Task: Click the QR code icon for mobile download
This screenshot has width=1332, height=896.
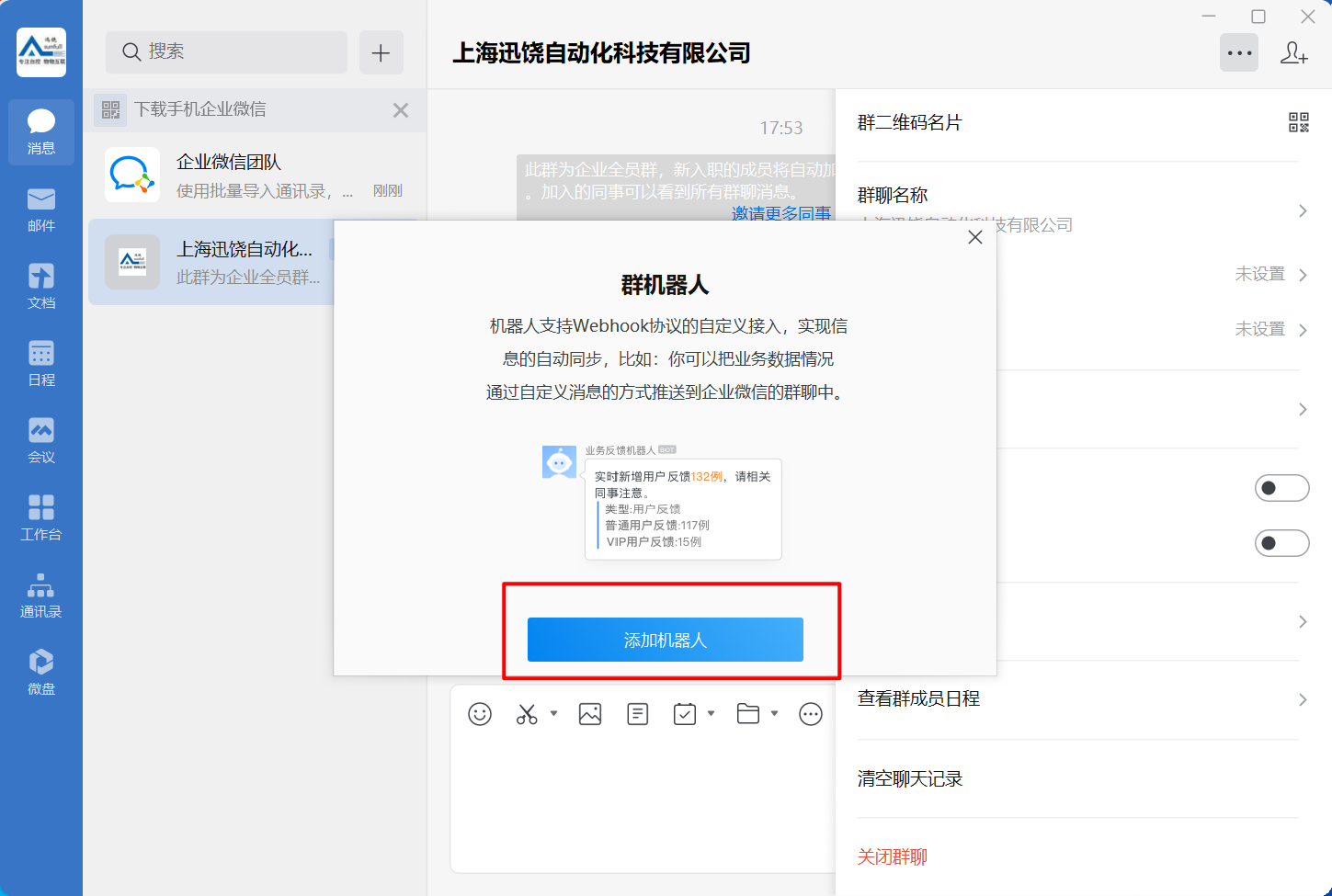Action: [111, 110]
